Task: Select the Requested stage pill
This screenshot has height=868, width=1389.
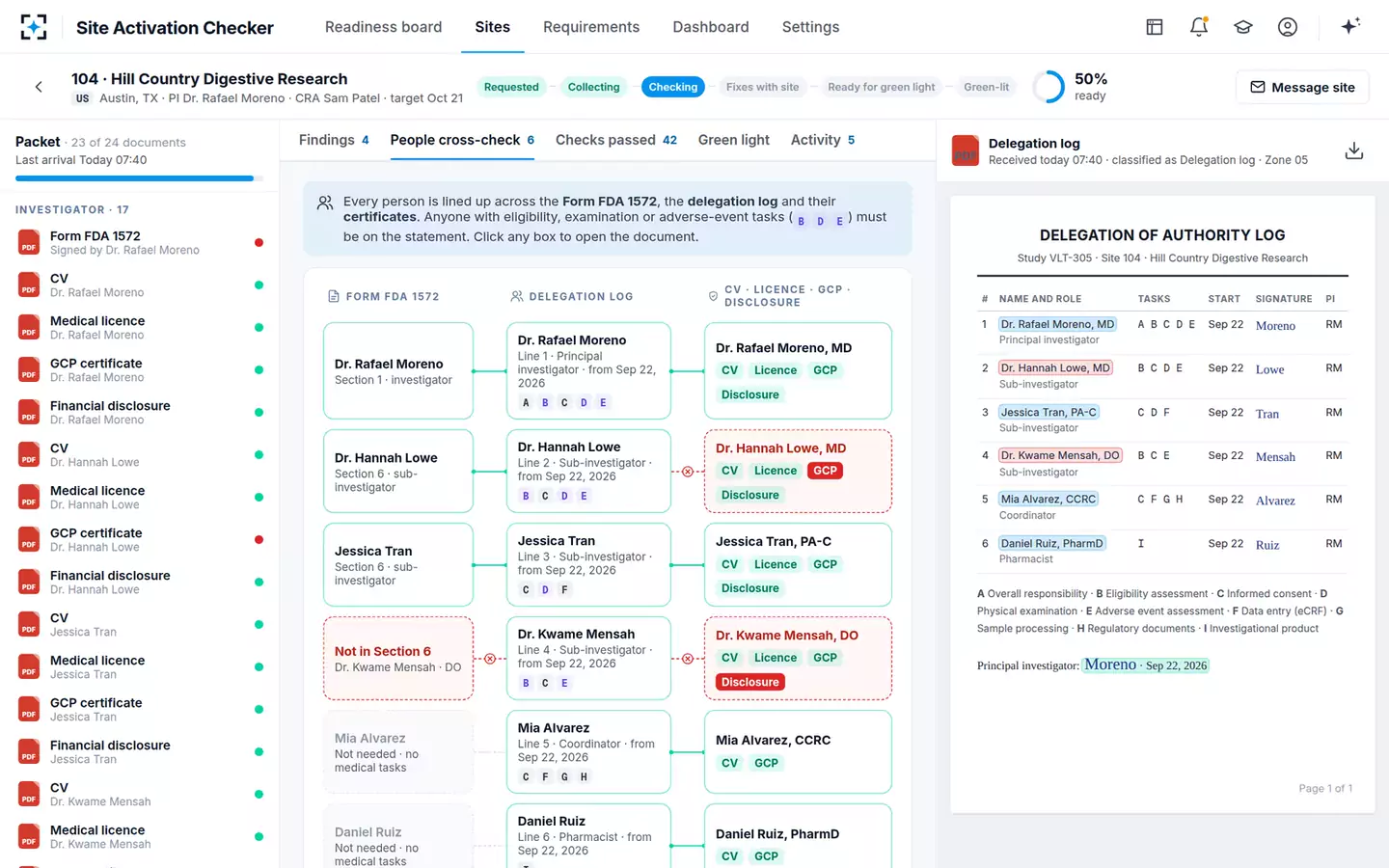Action: click(511, 87)
